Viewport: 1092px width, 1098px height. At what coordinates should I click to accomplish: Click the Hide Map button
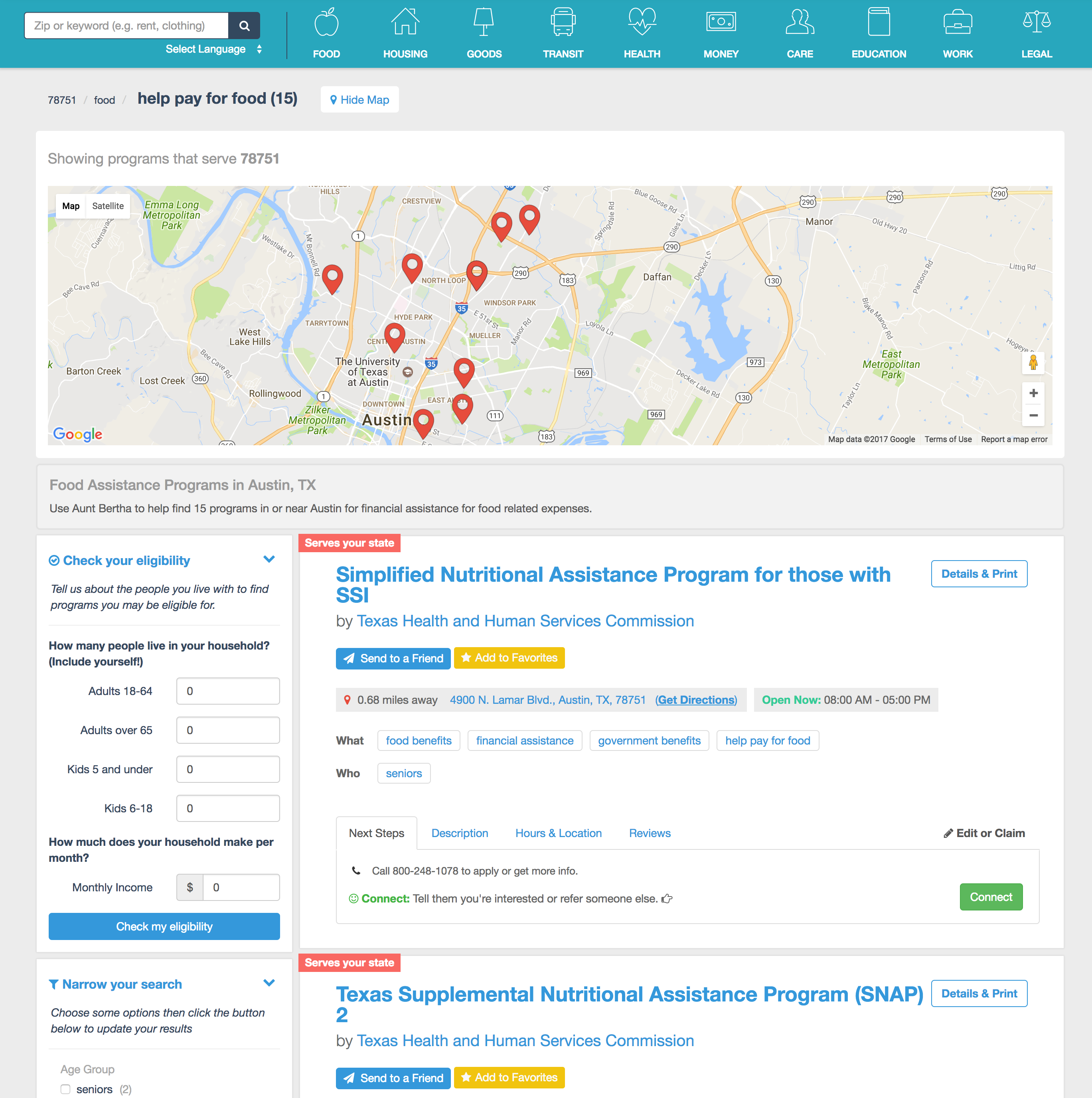click(x=360, y=99)
